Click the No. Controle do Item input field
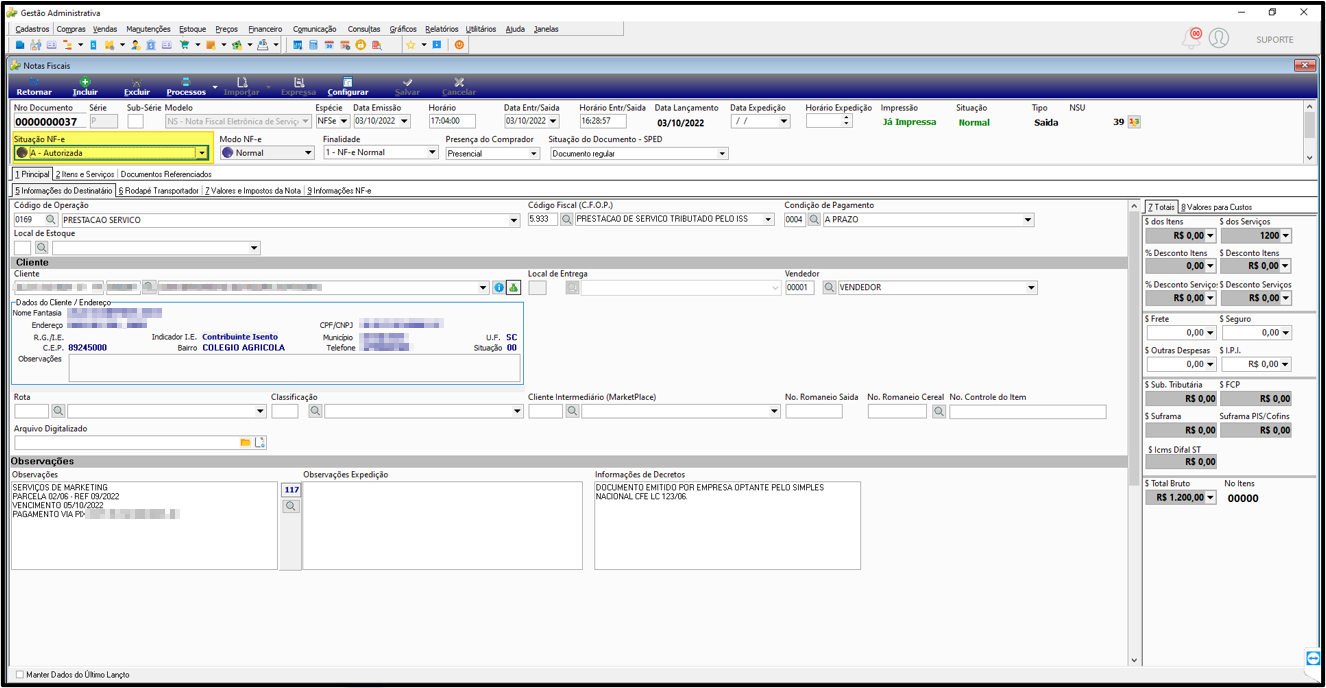Screen dimensions: 1326x688 [1028, 411]
